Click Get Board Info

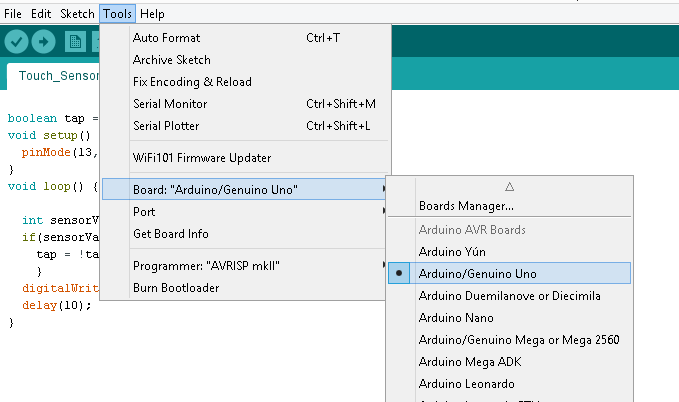coord(244,234)
